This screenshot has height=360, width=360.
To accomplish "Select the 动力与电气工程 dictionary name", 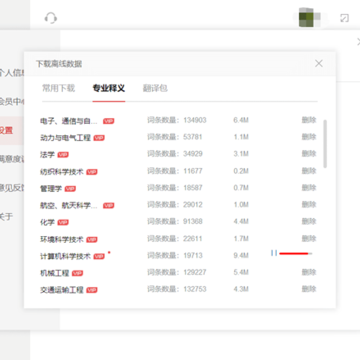I will (65, 137).
